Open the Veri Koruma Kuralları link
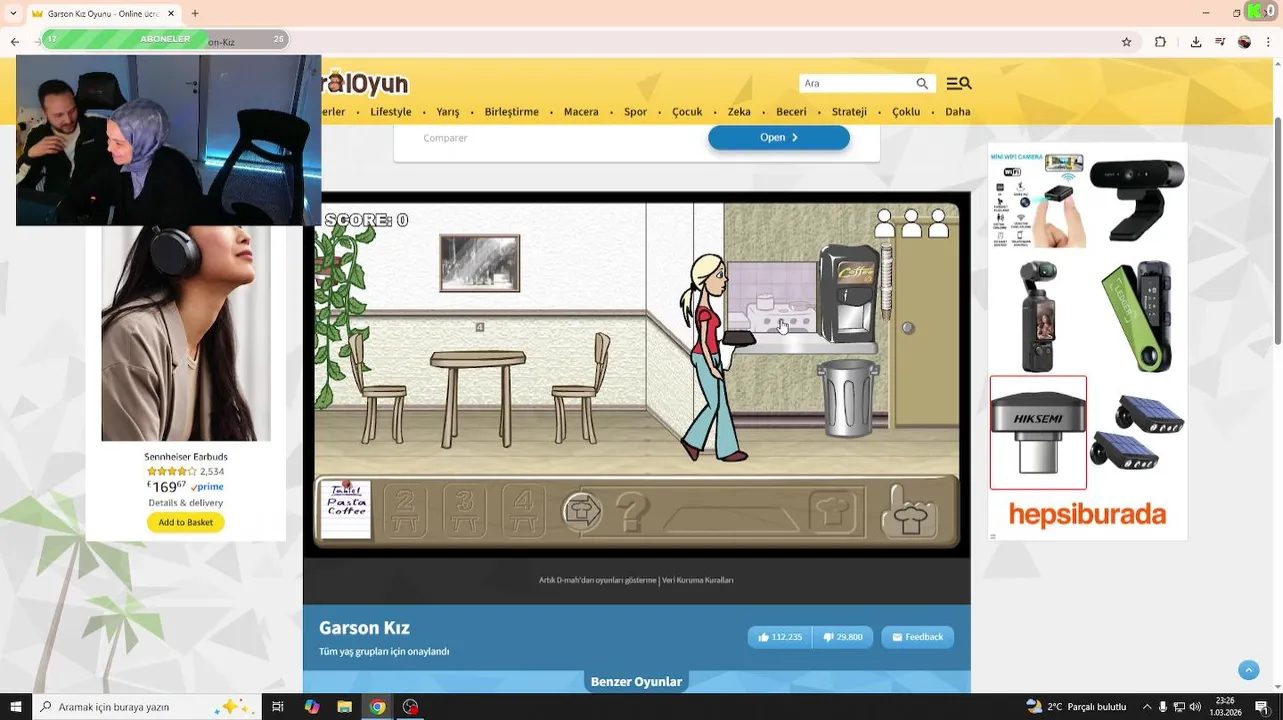 click(x=697, y=580)
